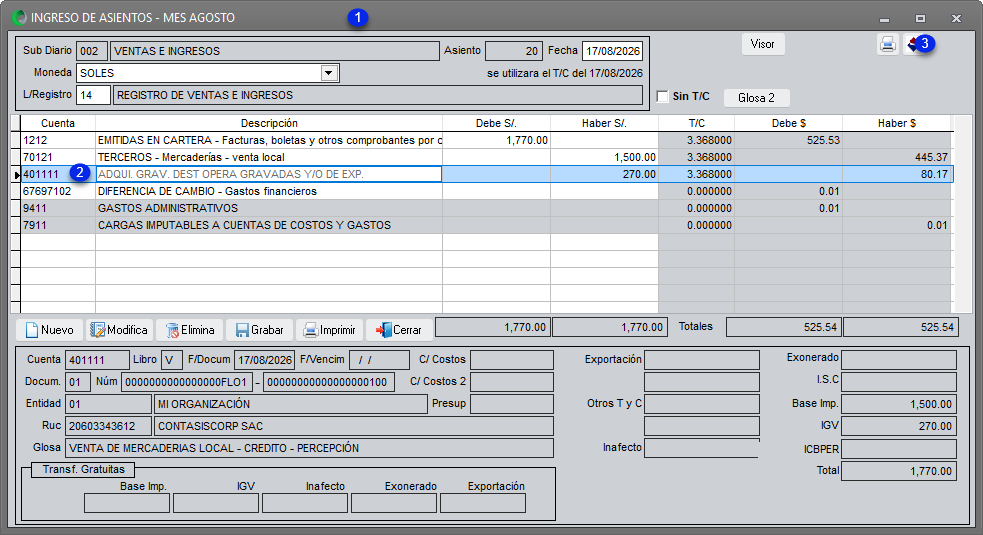This screenshot has width=983, height=535.
Task: Click the Ruc 20603343612 field
Action: point(108,426)
